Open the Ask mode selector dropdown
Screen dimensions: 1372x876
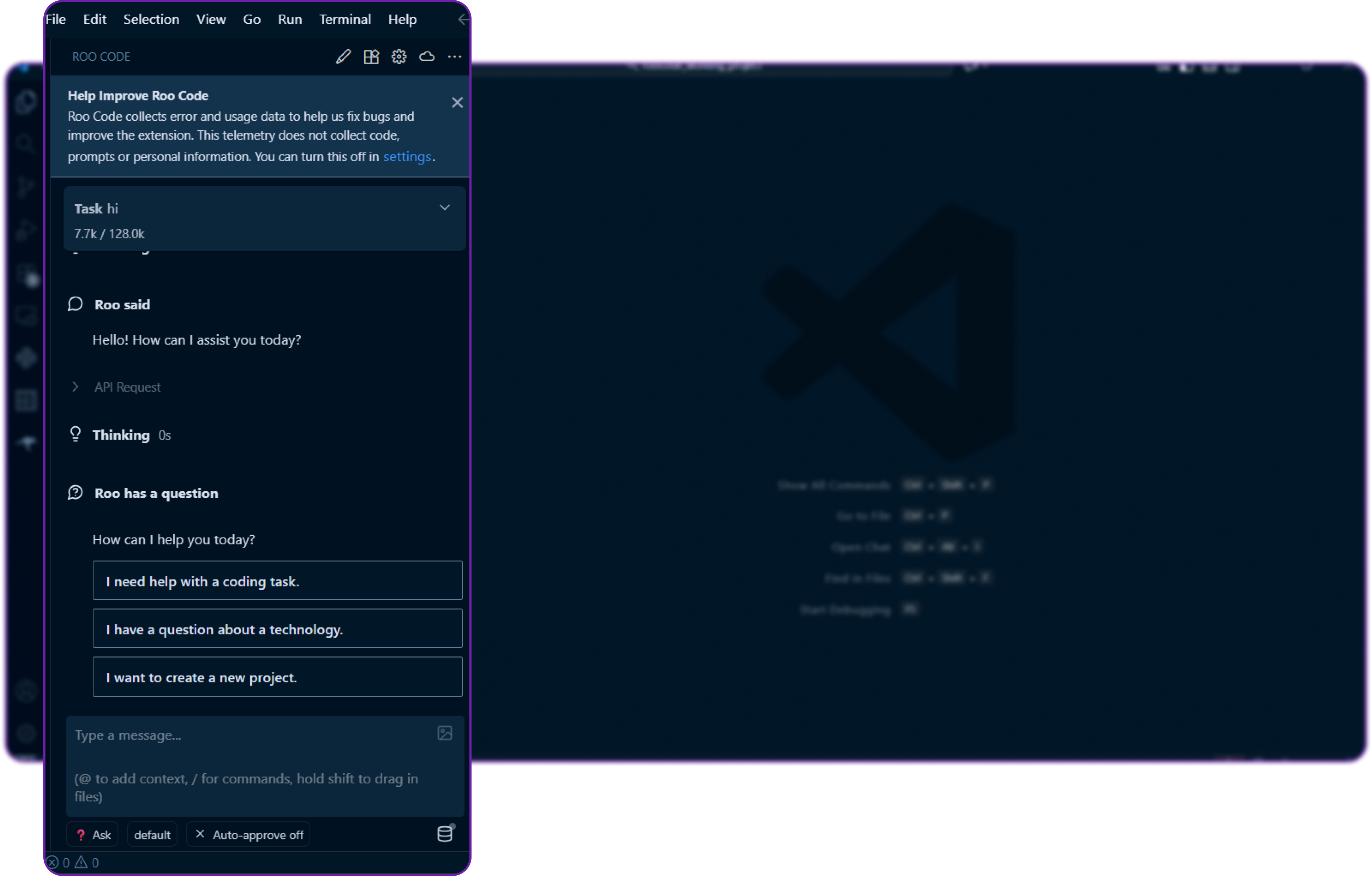pos(93,835)
